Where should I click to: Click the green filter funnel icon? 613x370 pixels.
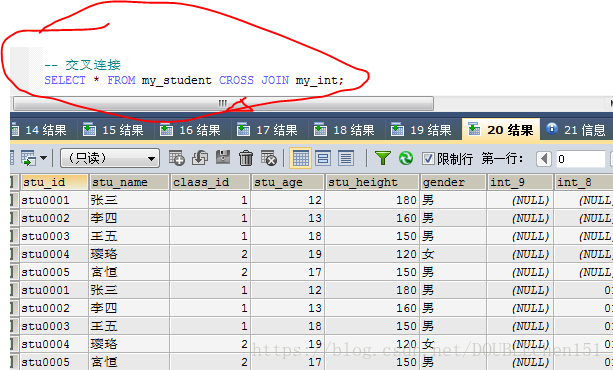pos(383,158)
